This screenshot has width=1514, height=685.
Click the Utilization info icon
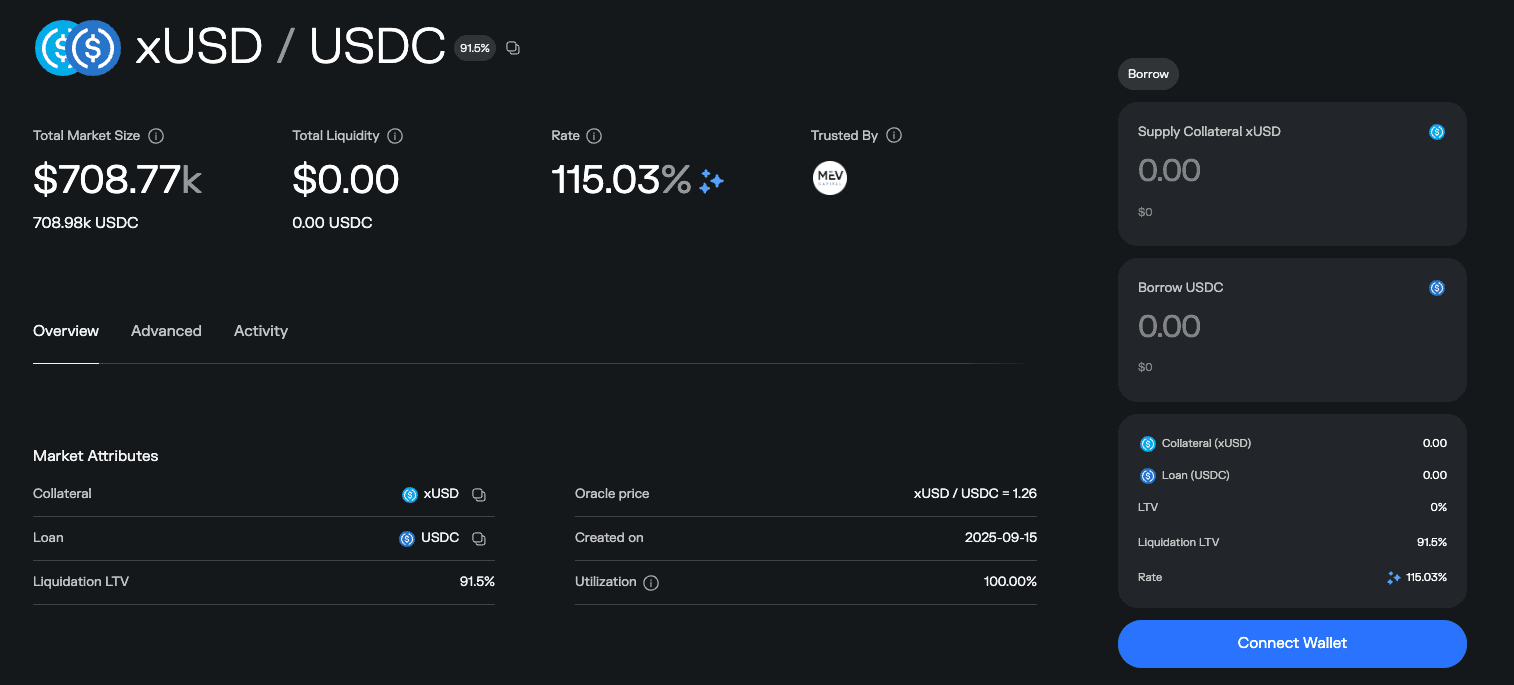(651, 582)
